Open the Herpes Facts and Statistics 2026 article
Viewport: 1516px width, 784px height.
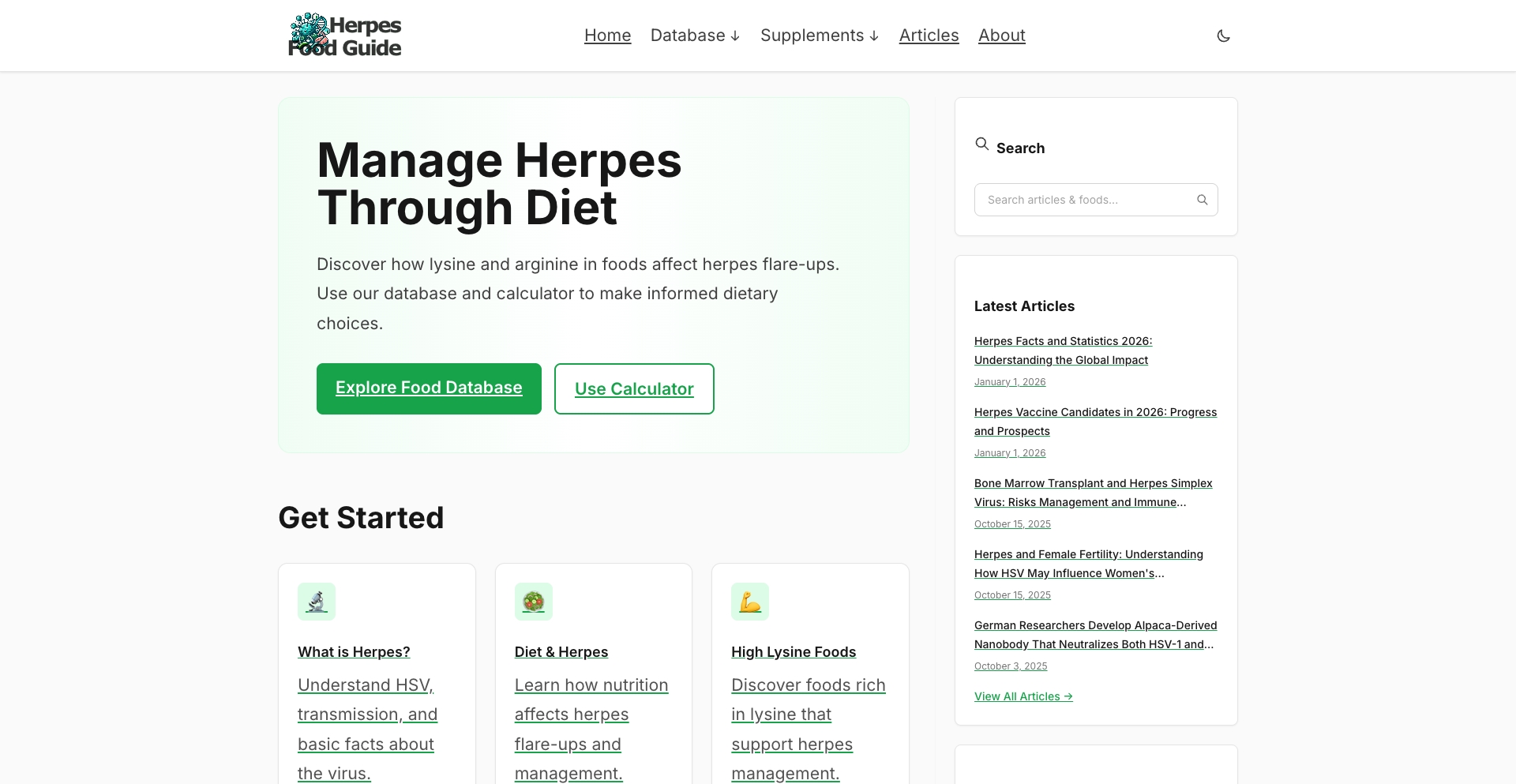[1063, 351]
